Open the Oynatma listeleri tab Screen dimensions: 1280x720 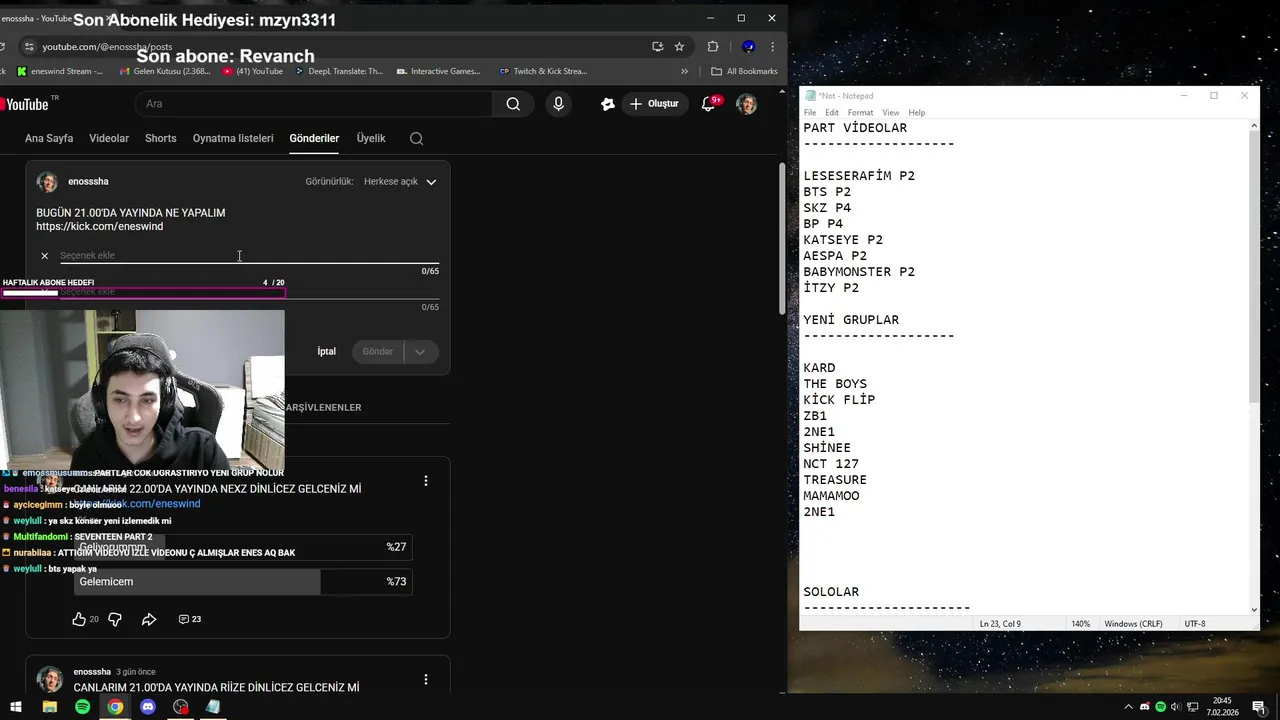click(233, 138)
